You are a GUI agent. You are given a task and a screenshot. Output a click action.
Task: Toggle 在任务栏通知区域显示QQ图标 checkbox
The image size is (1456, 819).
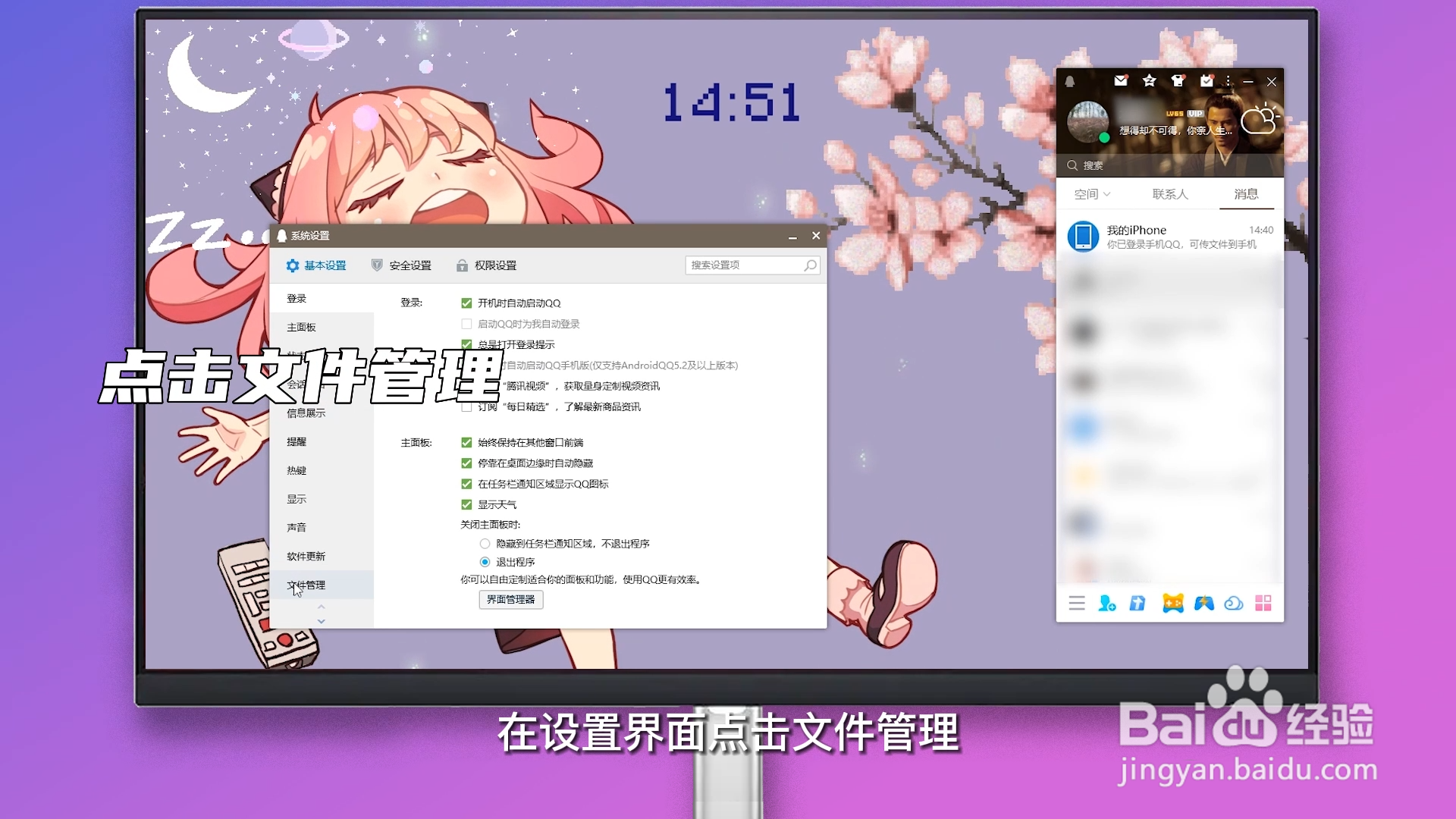pyautogui.click(x=466, y=484)
